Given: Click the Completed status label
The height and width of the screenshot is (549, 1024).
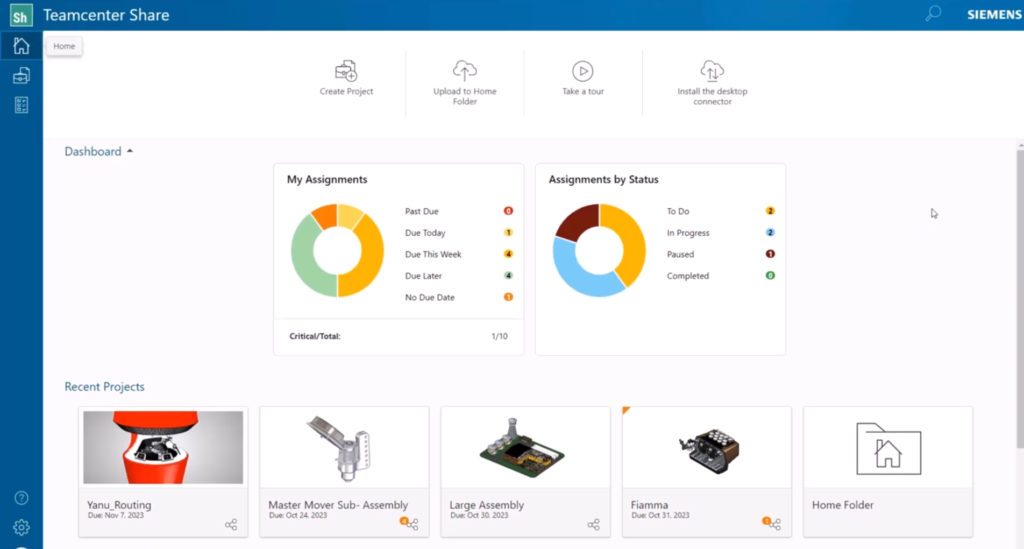Looking at the screenshot, I should coord(688,275).
